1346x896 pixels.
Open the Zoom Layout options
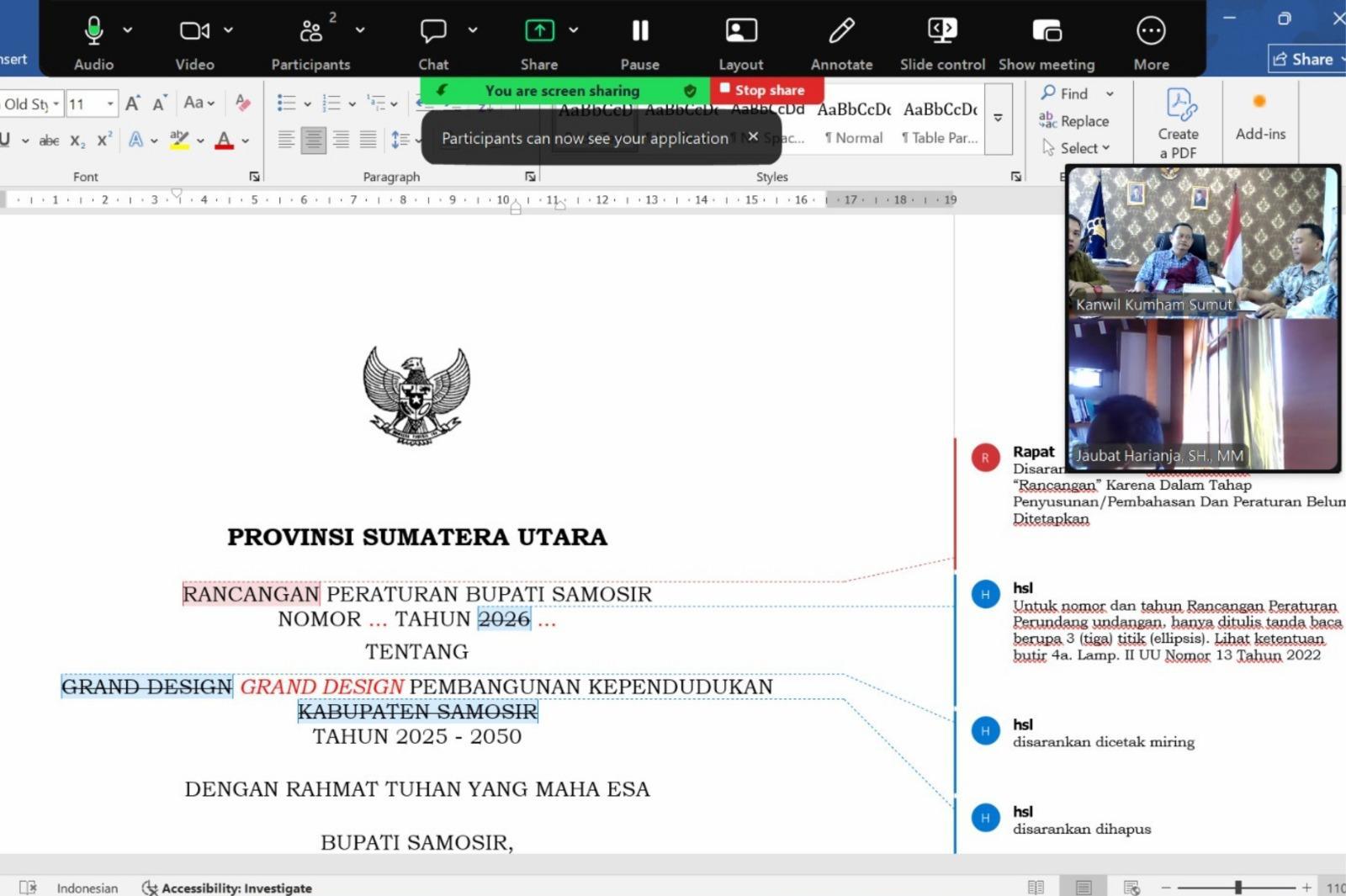(741, 32)
